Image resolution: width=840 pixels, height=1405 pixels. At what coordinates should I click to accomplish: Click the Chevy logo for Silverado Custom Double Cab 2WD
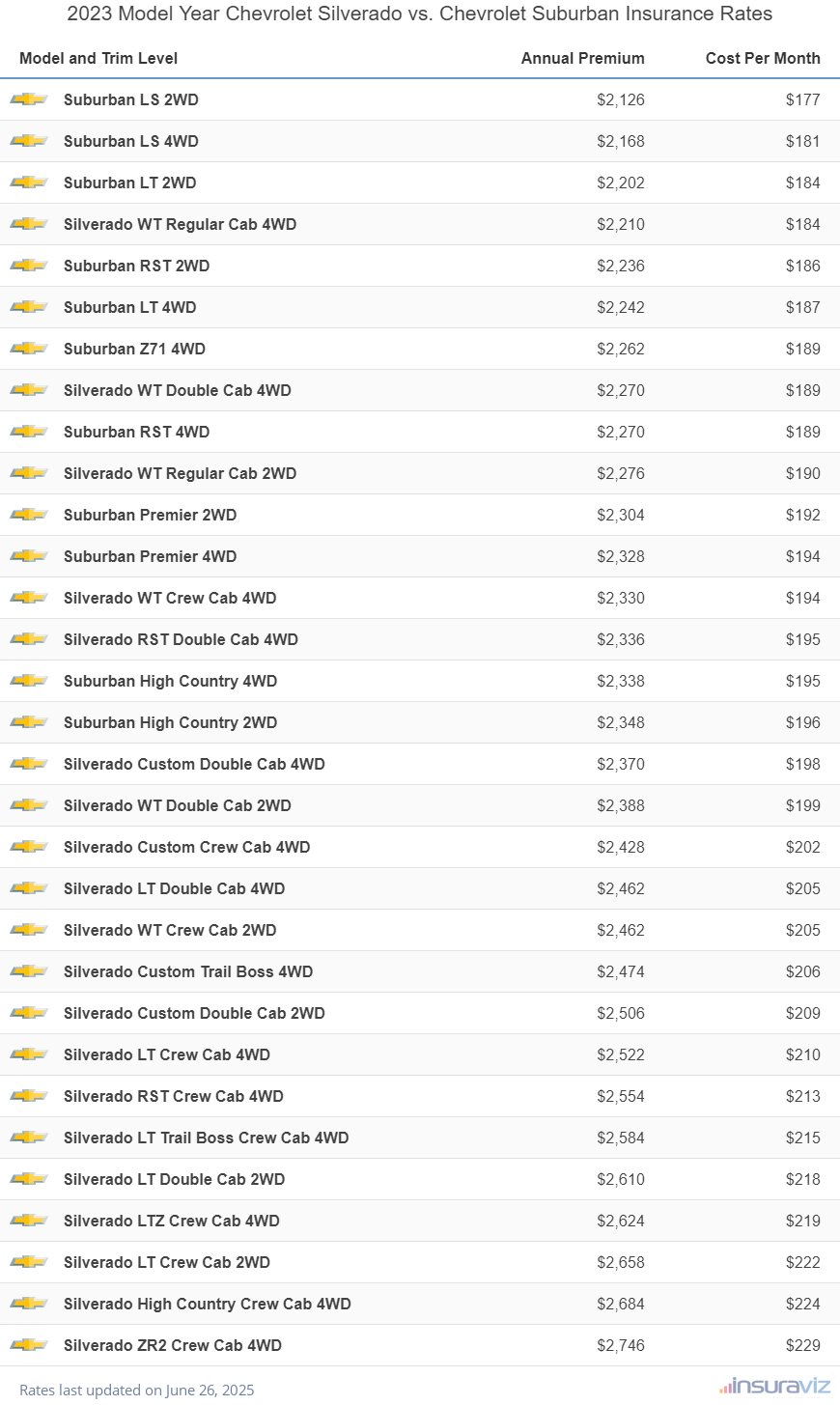pos(29,1013)
